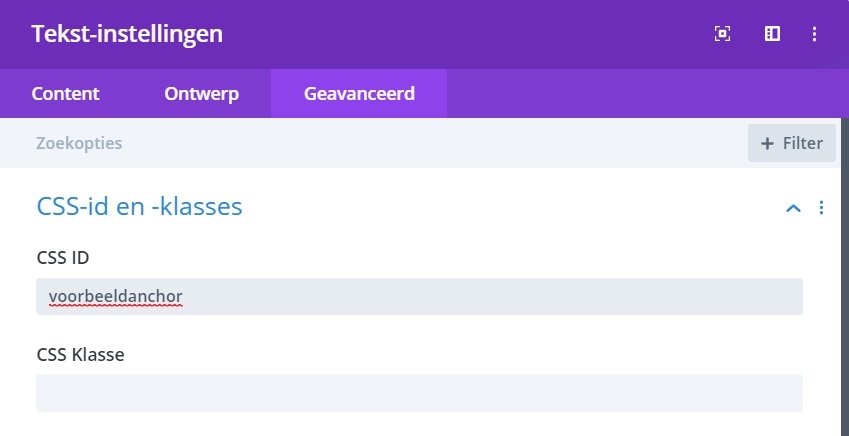Click into the CSS ID input field
Screen dimensions: 849x436
point(419,296)
